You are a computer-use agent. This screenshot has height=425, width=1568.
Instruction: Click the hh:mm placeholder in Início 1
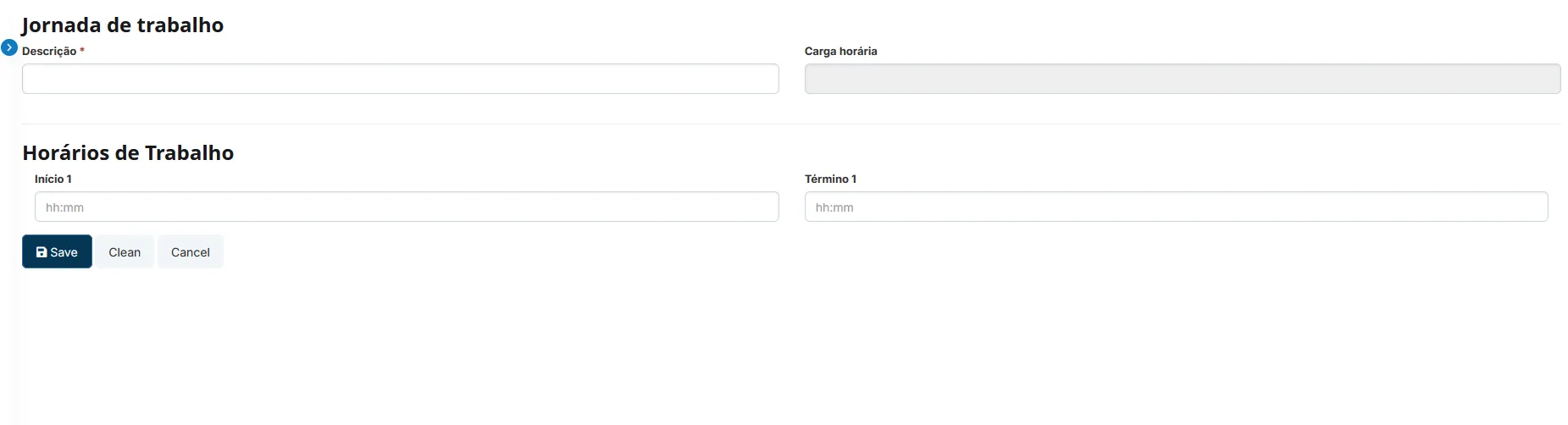(64, 207)
